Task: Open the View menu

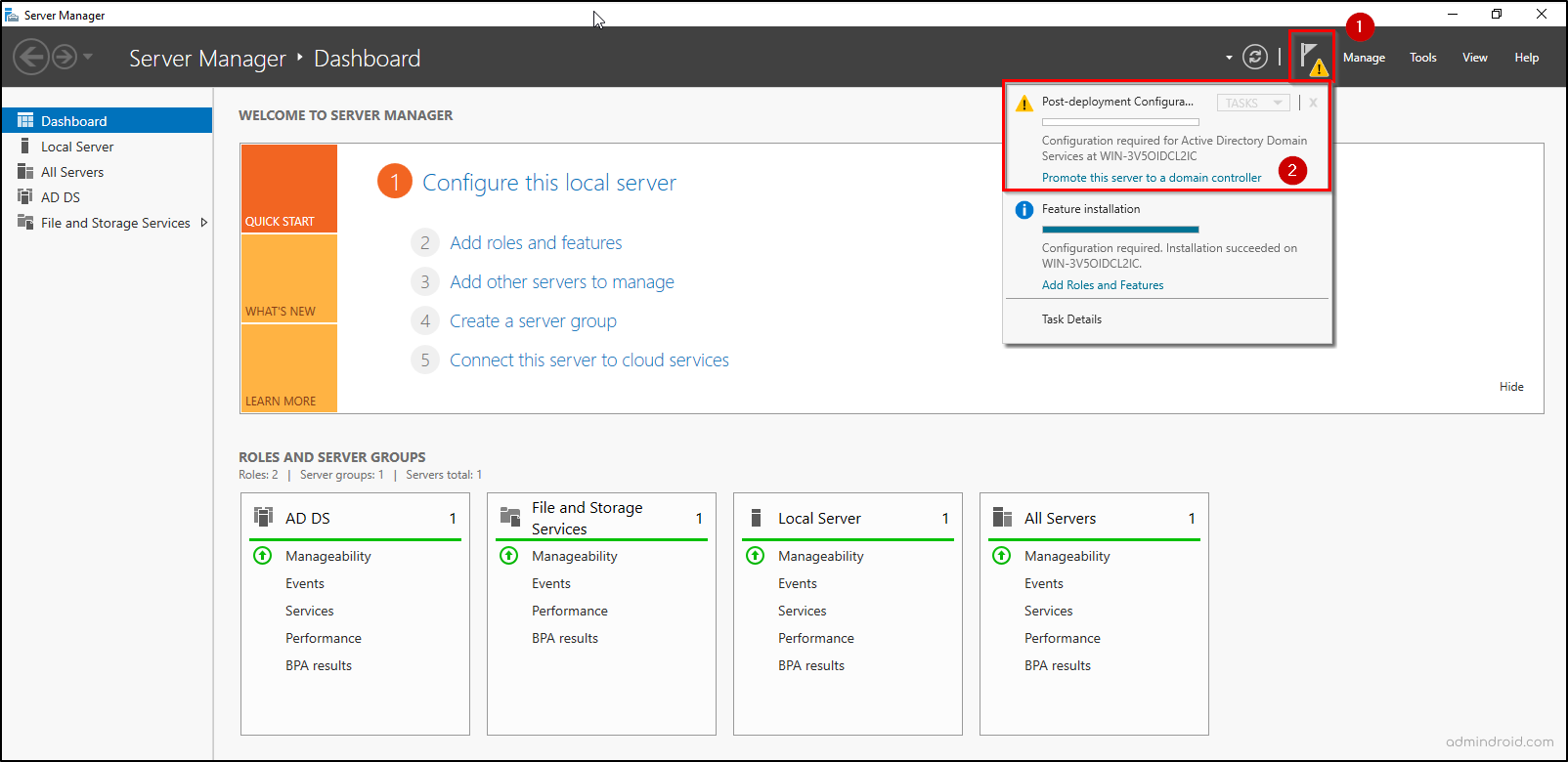Action: pos(1474,58)
